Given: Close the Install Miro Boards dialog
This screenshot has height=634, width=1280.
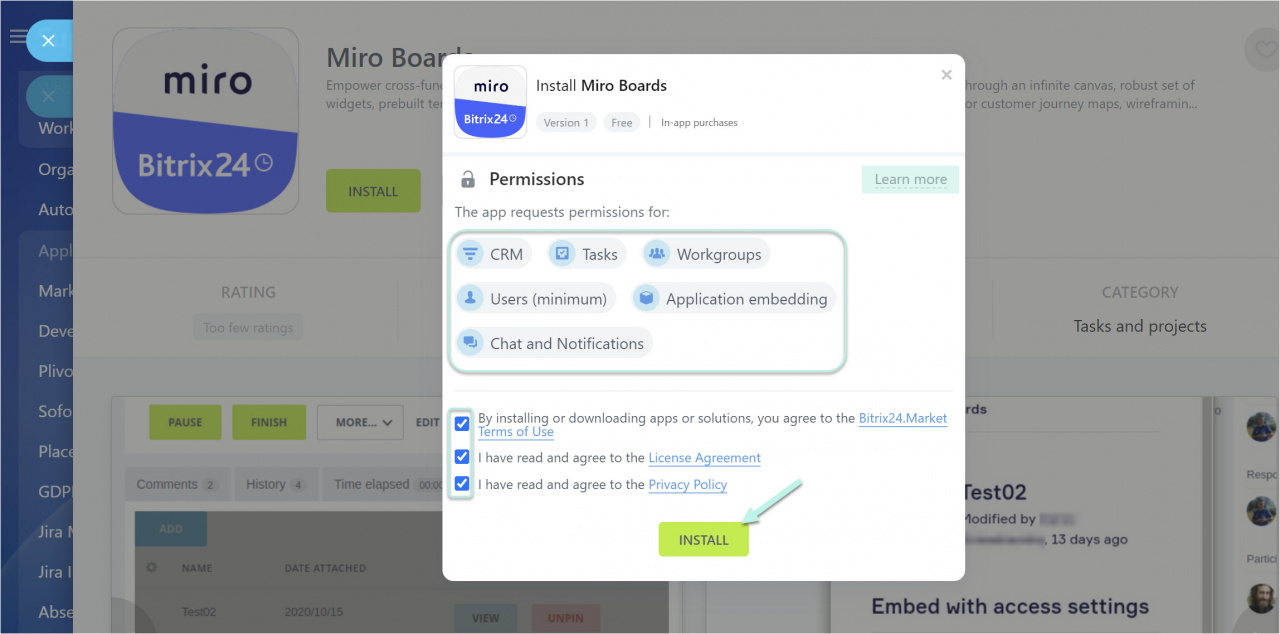Looking at the screenshot, I should (x=946, y=75).
